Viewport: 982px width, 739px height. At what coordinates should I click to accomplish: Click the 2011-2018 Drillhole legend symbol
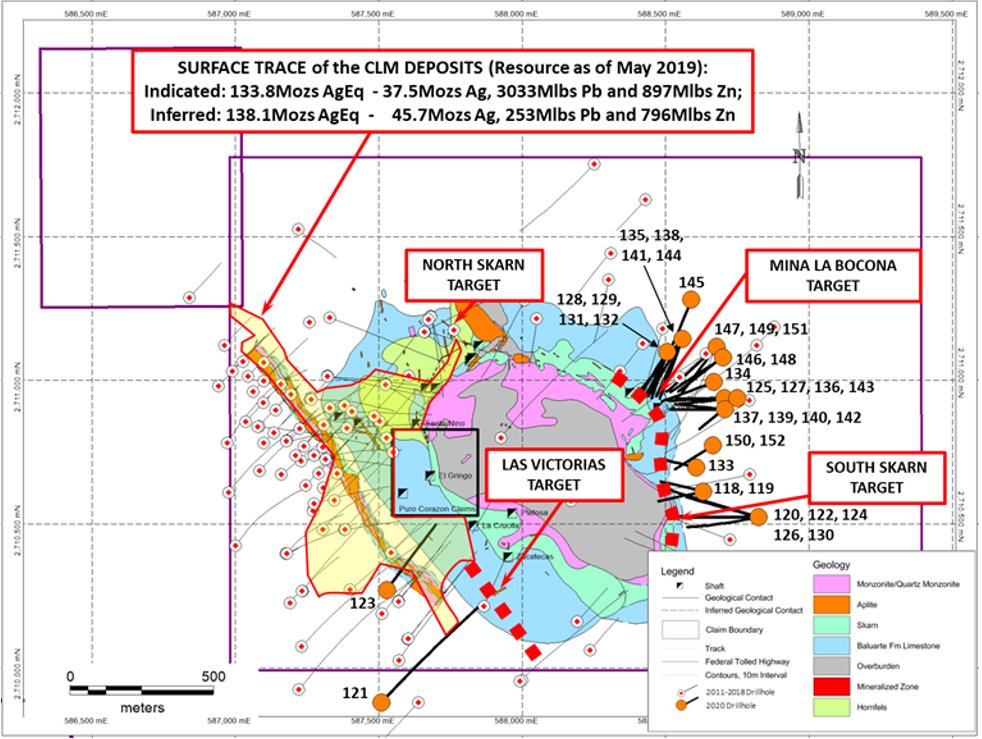pyautogui.click(x=681, y=691)
